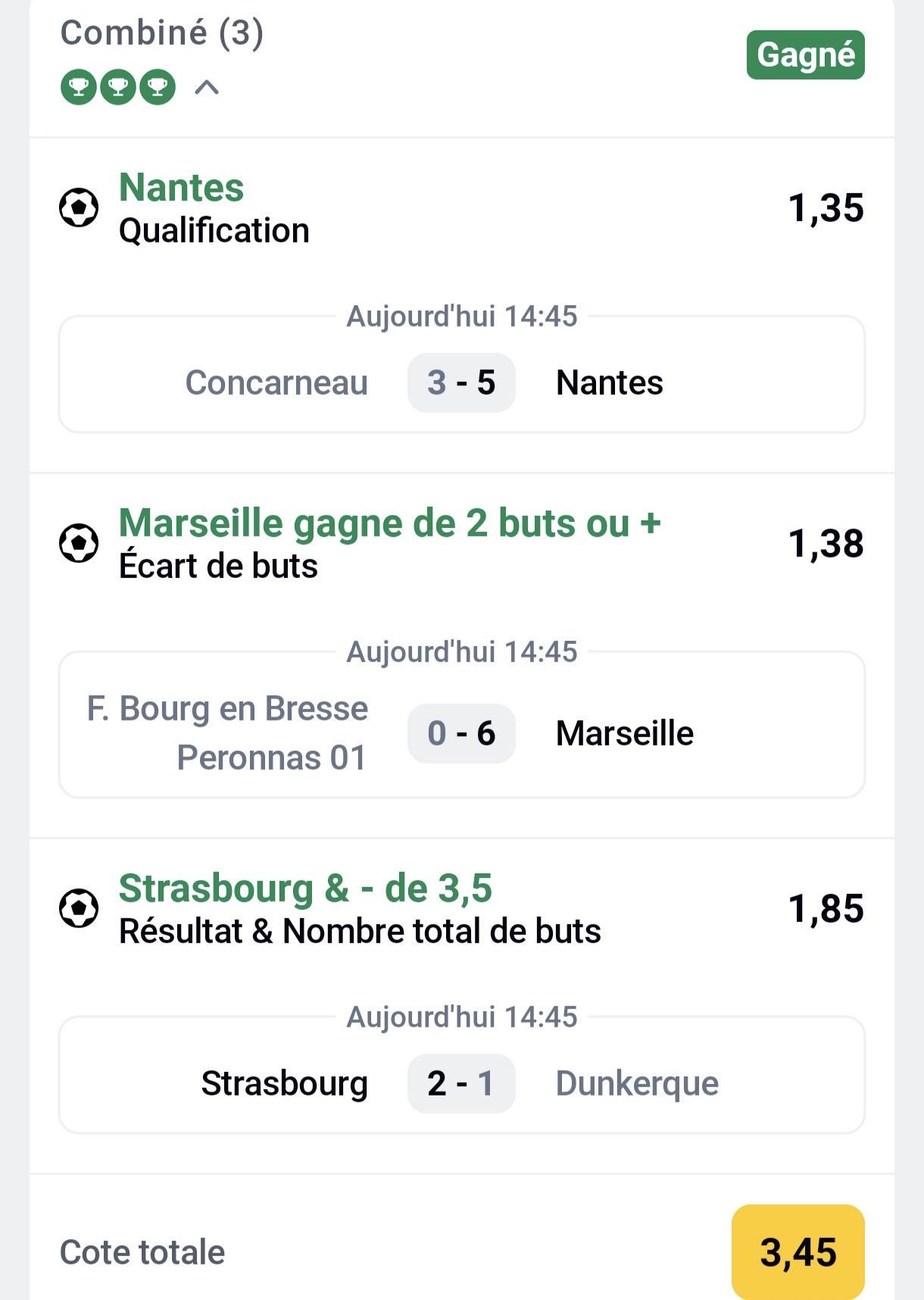Click the soccer ball icon beside Marseille bet
The image size is (924, 1300).
[79, 543]
